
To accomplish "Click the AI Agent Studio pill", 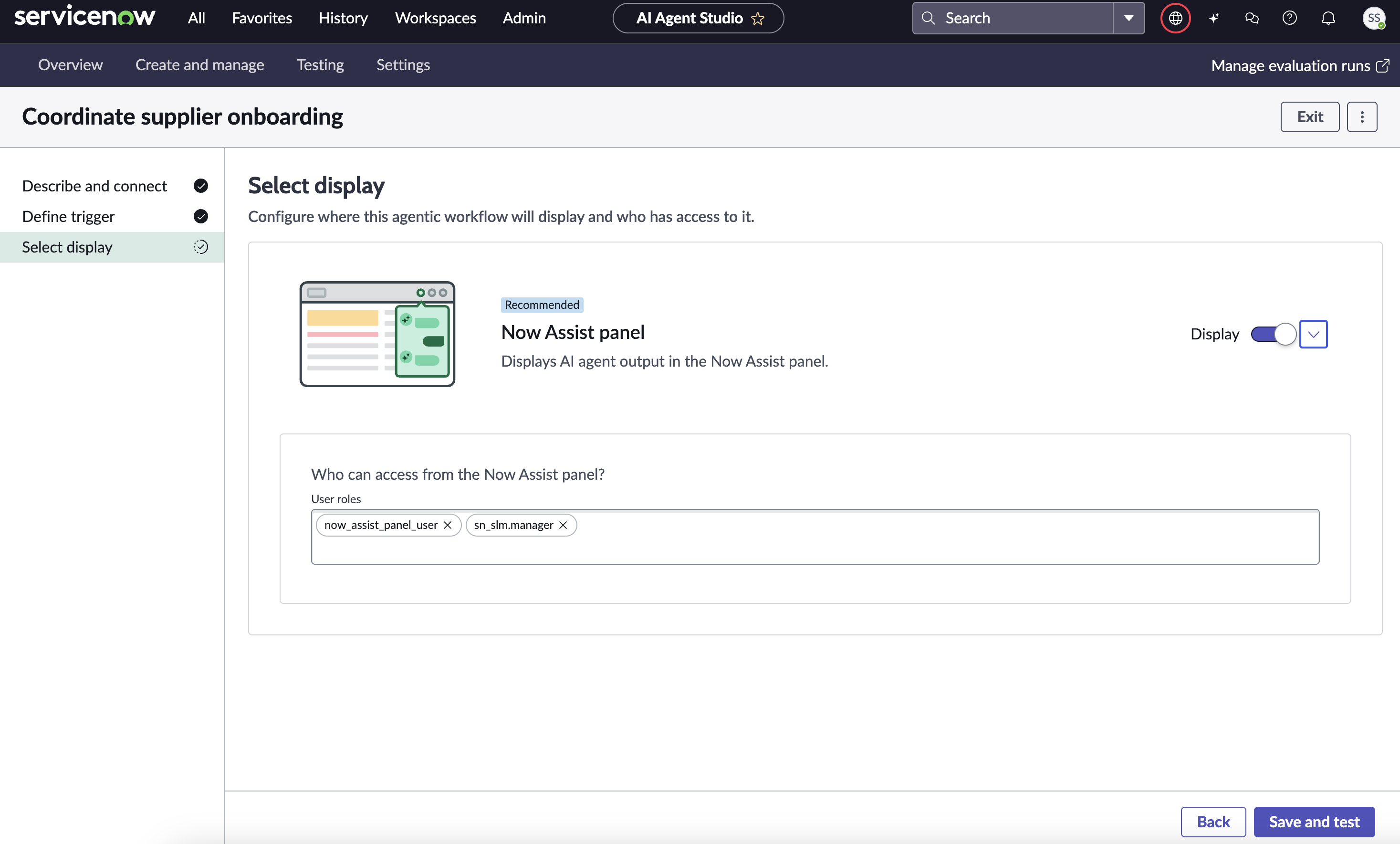I will pyautogui.click(x=698, y=18).
